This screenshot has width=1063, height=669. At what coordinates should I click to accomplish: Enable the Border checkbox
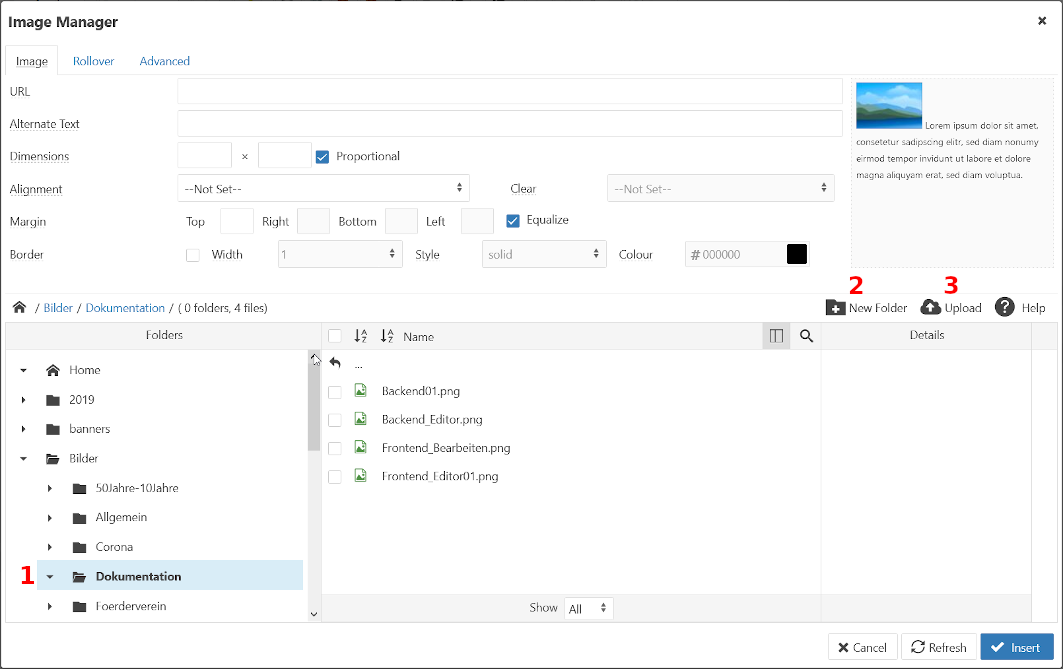tap(193, 255)
